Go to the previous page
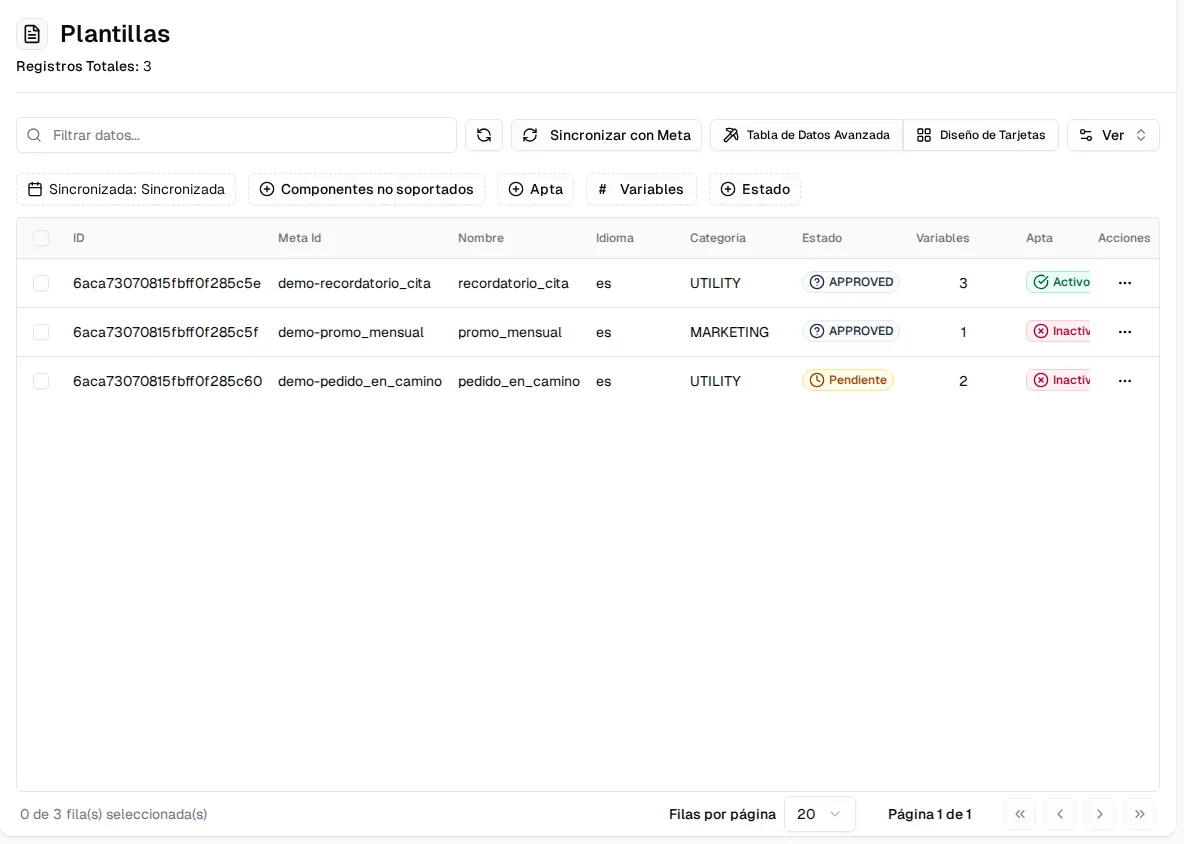 (x=1060, y=814)
